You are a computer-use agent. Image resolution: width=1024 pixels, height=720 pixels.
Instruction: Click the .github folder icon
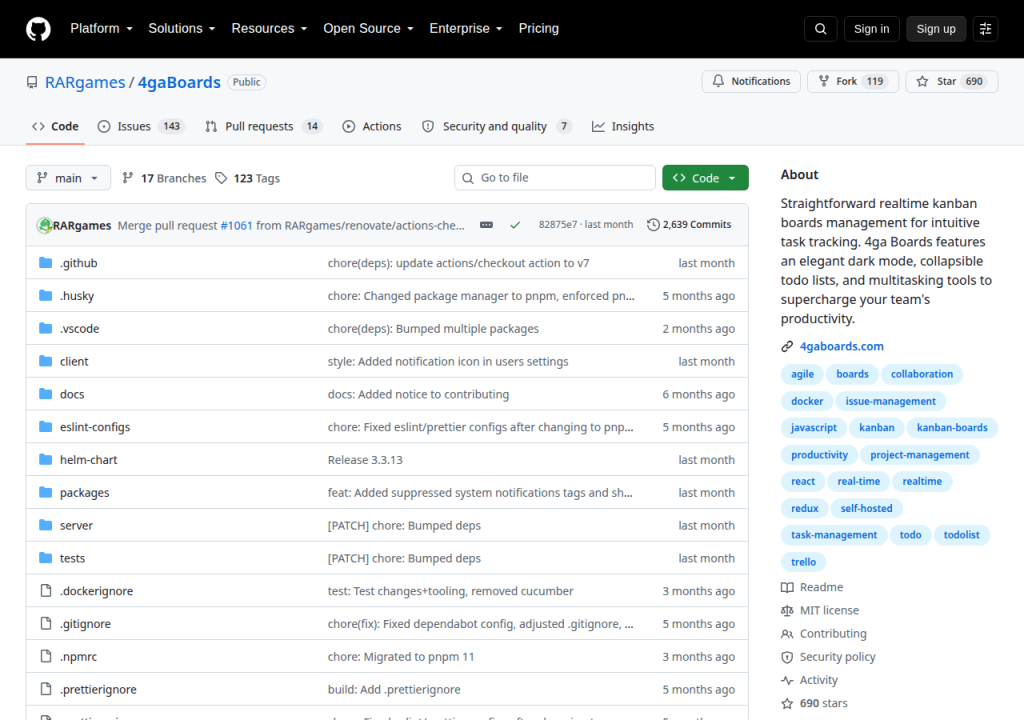46,263
